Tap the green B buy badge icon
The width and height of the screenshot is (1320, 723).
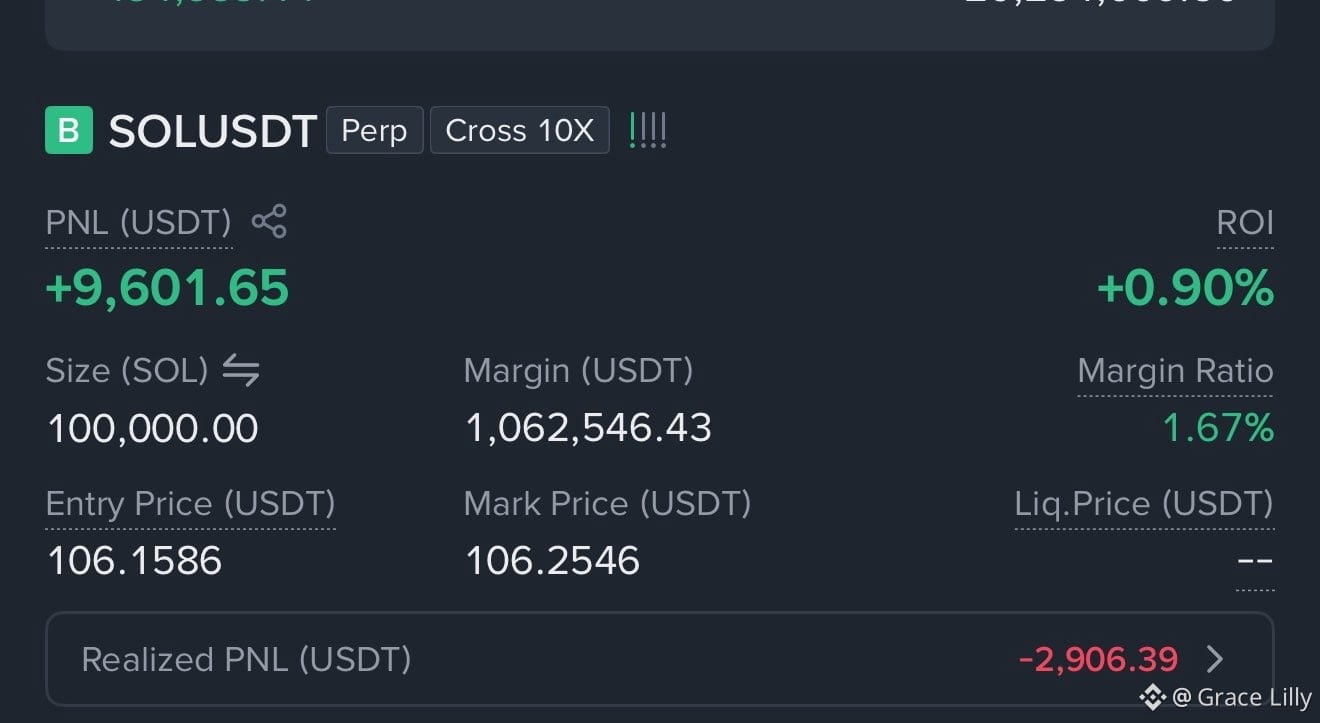[x=69, y=130]
